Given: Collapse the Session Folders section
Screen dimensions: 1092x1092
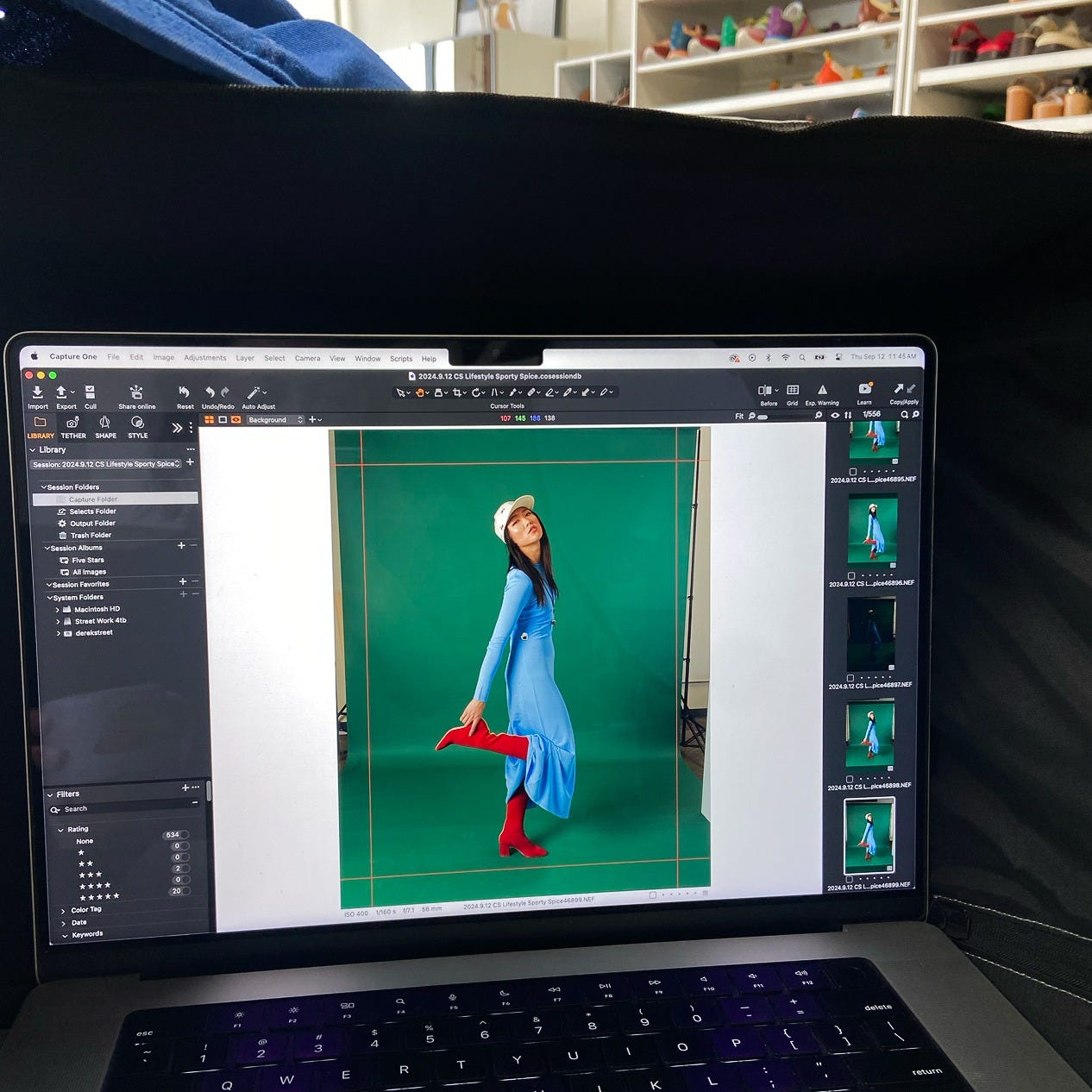Looking at the screenshot, I should point(44,487).
